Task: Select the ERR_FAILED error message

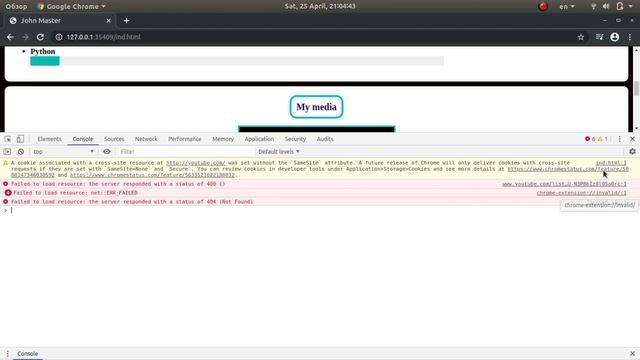Action: pos(75,193)
